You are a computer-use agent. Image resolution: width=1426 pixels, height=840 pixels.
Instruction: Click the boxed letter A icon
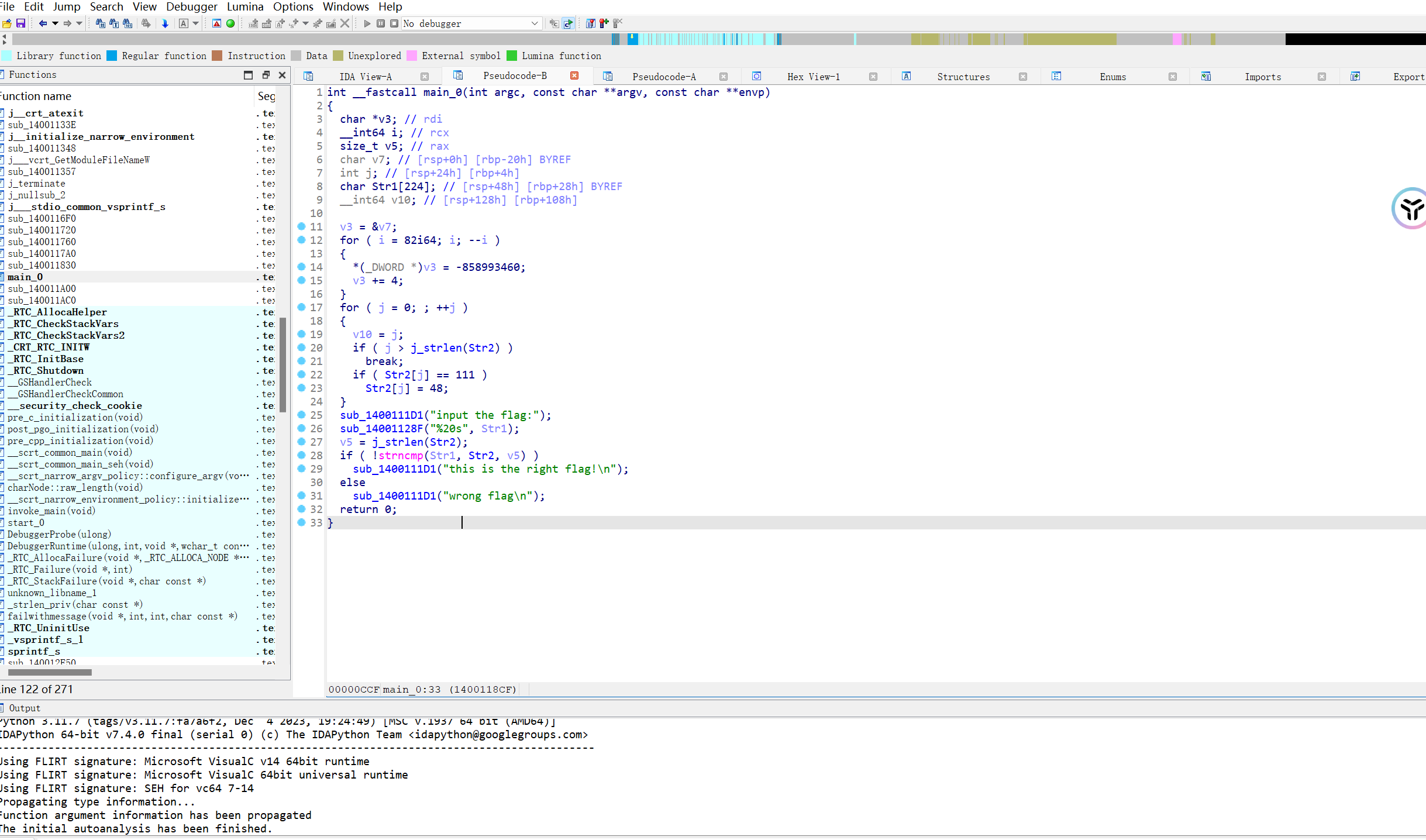(184, 23)
